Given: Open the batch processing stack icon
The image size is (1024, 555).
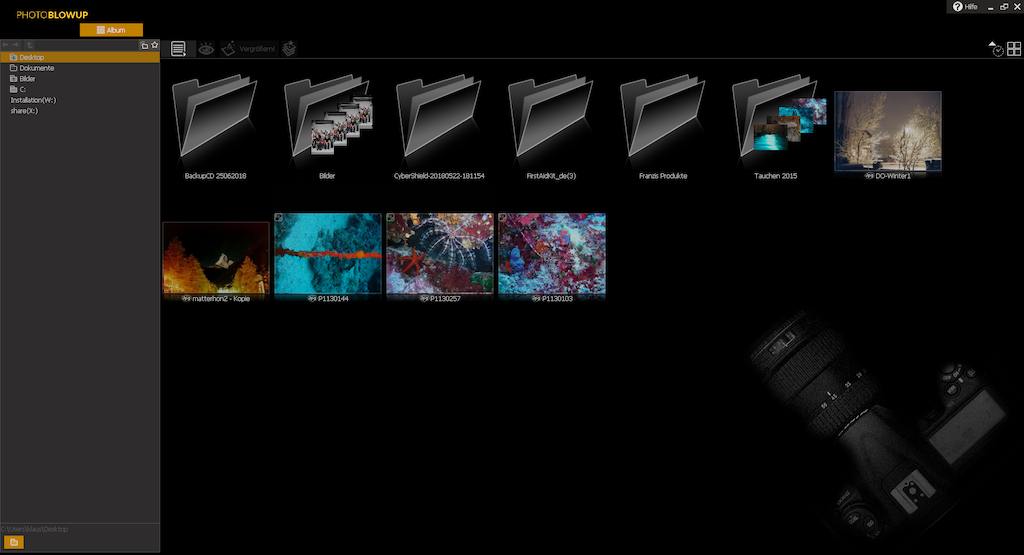Looking at the screenshot, I should pyautogui.click(x=289, y=48).
